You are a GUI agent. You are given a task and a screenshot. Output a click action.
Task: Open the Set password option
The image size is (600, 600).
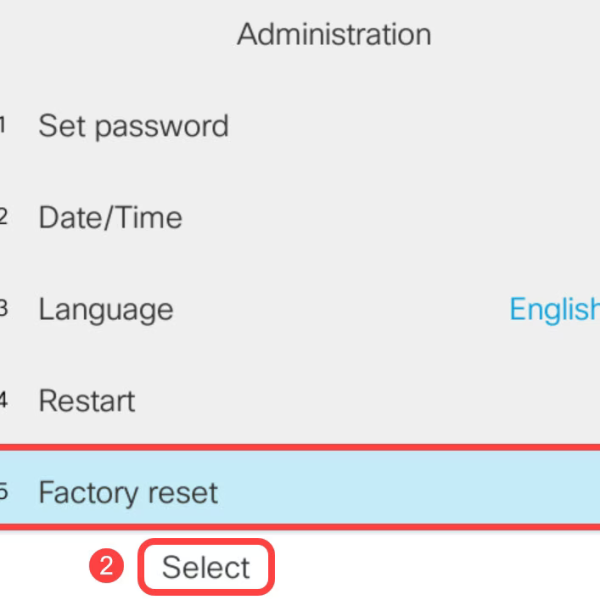(x=133, y=126)
